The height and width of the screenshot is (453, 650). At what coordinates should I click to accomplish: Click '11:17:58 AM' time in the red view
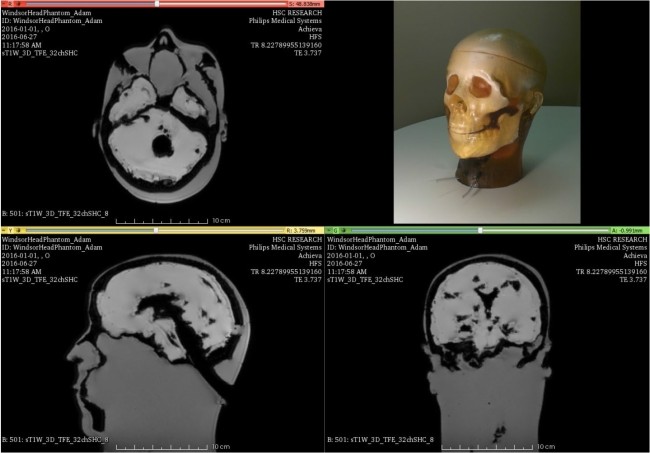[x=22, y=45]
